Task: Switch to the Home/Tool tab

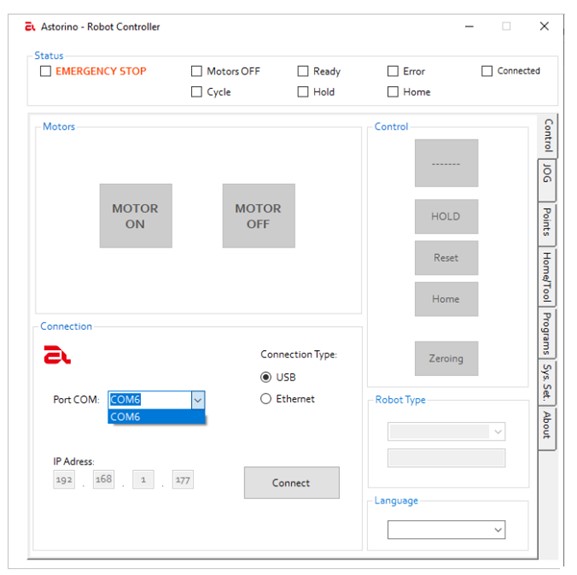Action: 547,277
